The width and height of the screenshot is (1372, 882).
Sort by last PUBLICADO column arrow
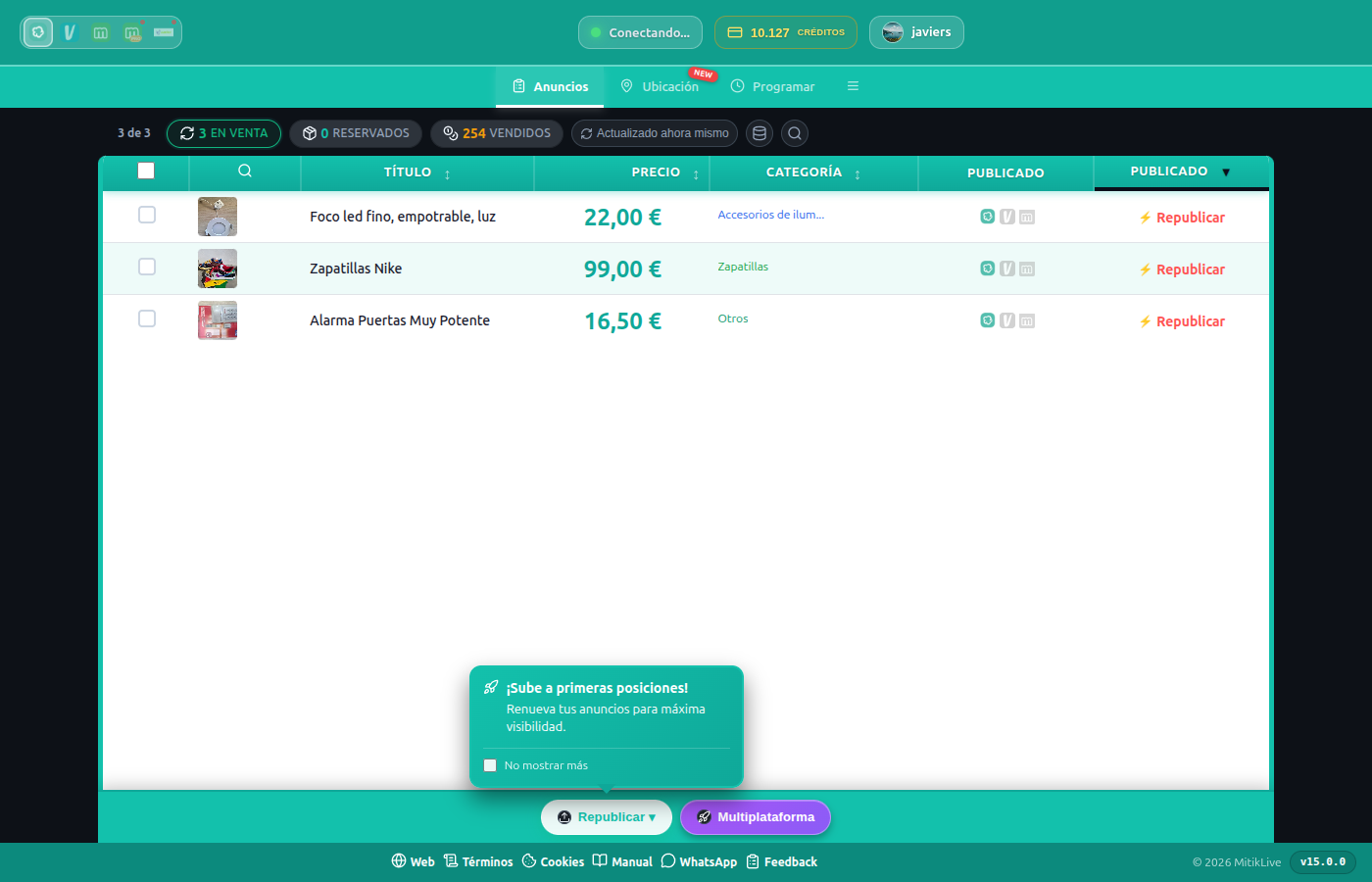(1226, 171)
